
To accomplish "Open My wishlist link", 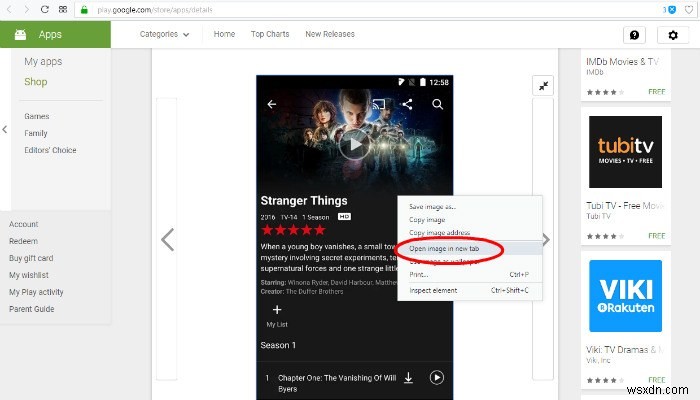I will (x=29, y=275).
